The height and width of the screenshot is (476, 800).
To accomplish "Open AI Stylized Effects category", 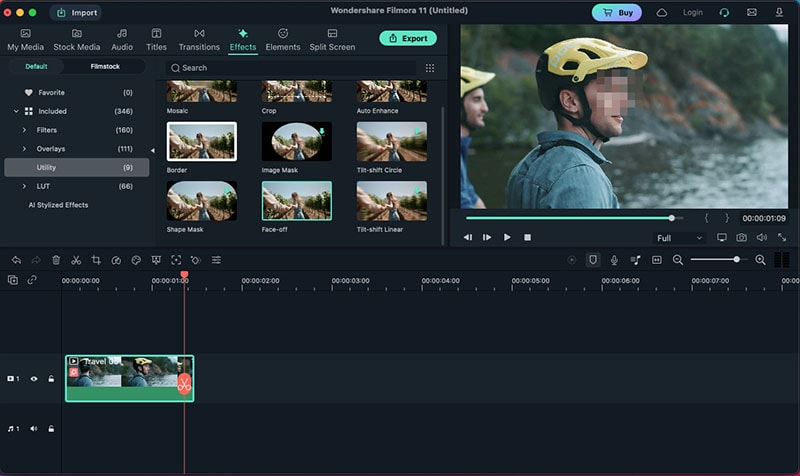I will point(58,205).
